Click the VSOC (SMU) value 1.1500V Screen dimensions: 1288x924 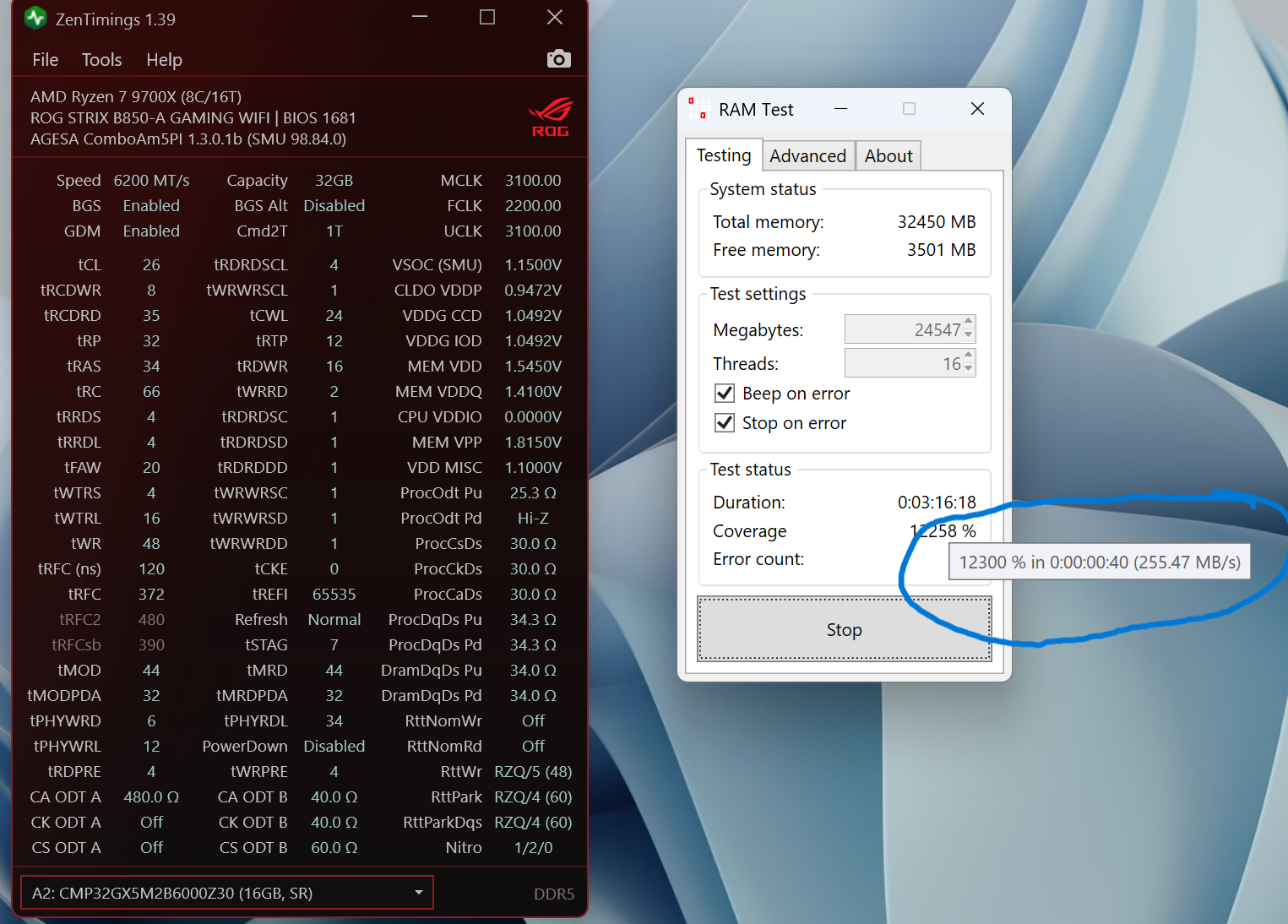coord(533,265)
